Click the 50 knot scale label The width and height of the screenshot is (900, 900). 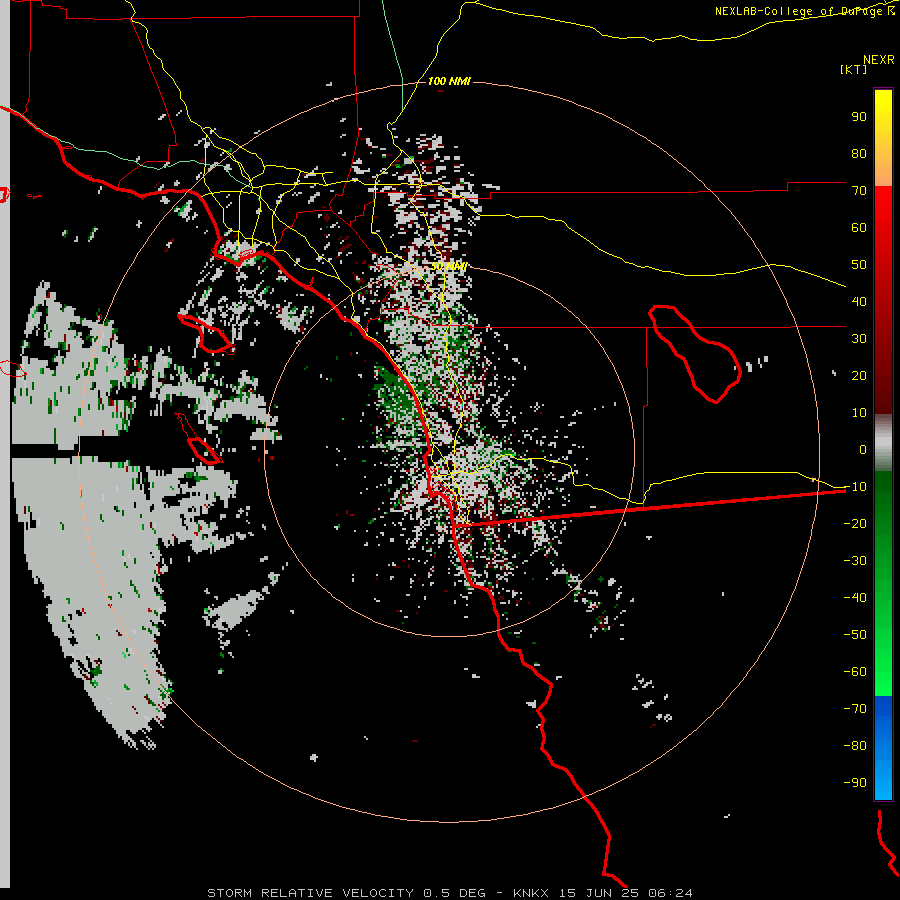(x=859, y=265)
